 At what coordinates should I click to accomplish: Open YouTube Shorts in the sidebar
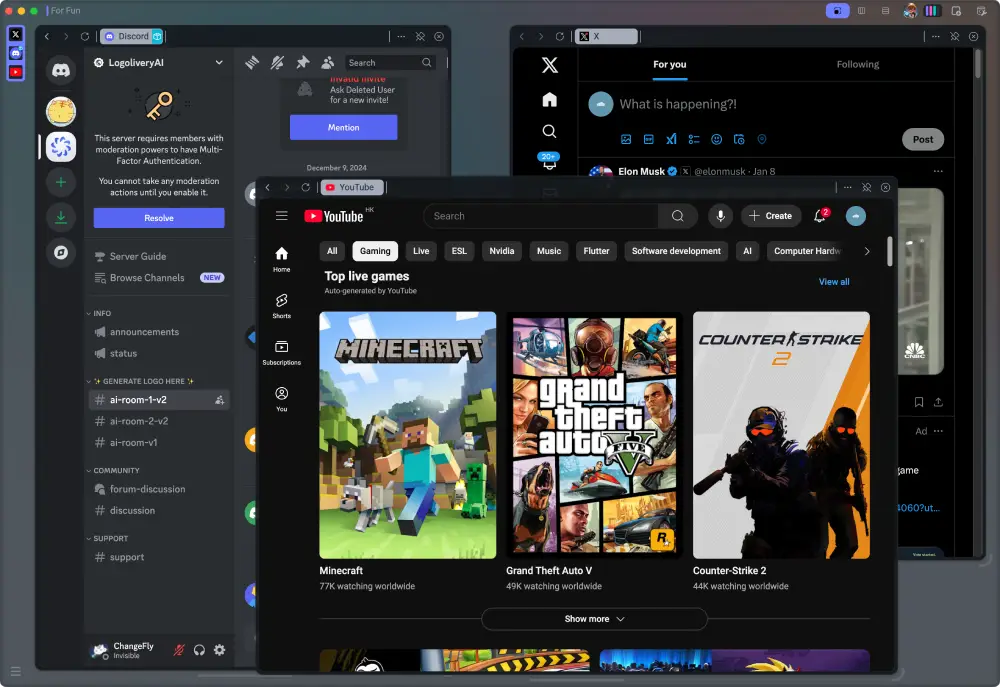tap(282, 305)
